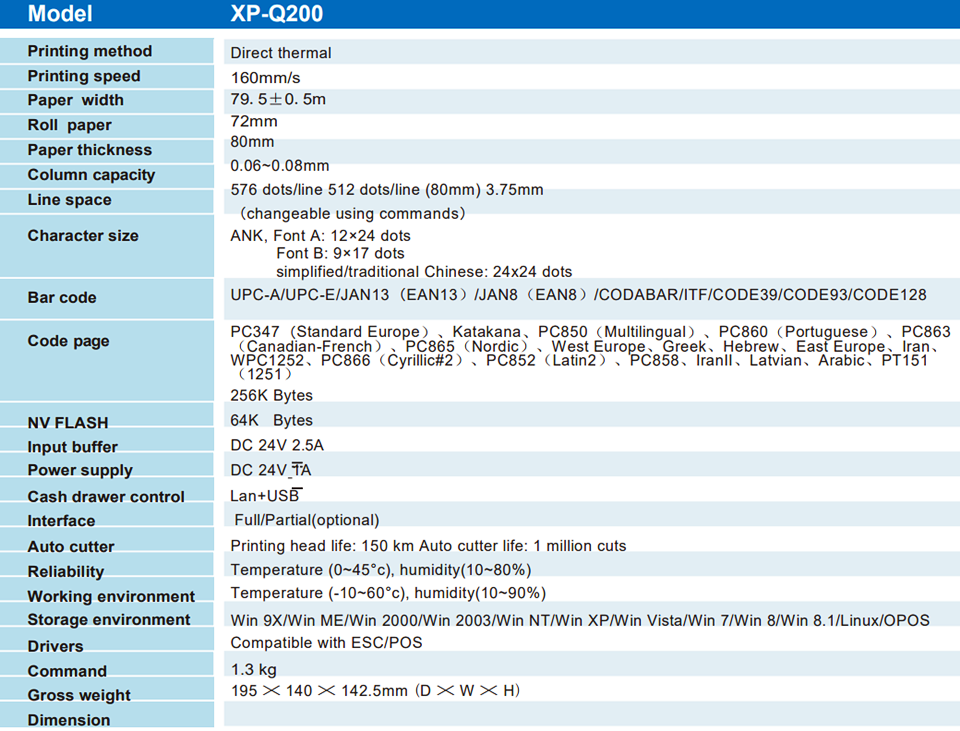The width and height of the screenshot is (960, 731).
Task: Click the 'Direct thermal' value
Action: [280, 53]
